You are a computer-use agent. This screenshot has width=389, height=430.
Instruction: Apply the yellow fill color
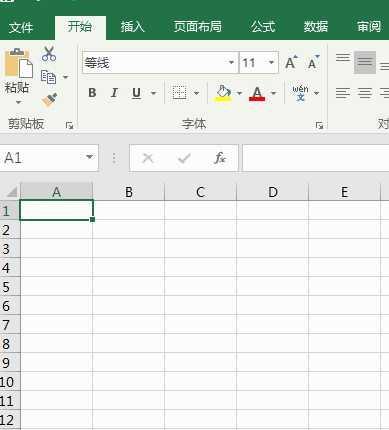tap(223, 93)
